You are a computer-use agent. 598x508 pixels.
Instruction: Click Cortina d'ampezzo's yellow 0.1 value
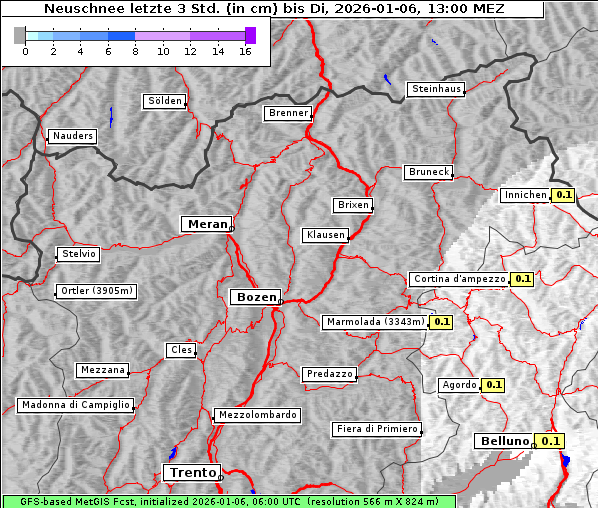[x=522, y=280]
